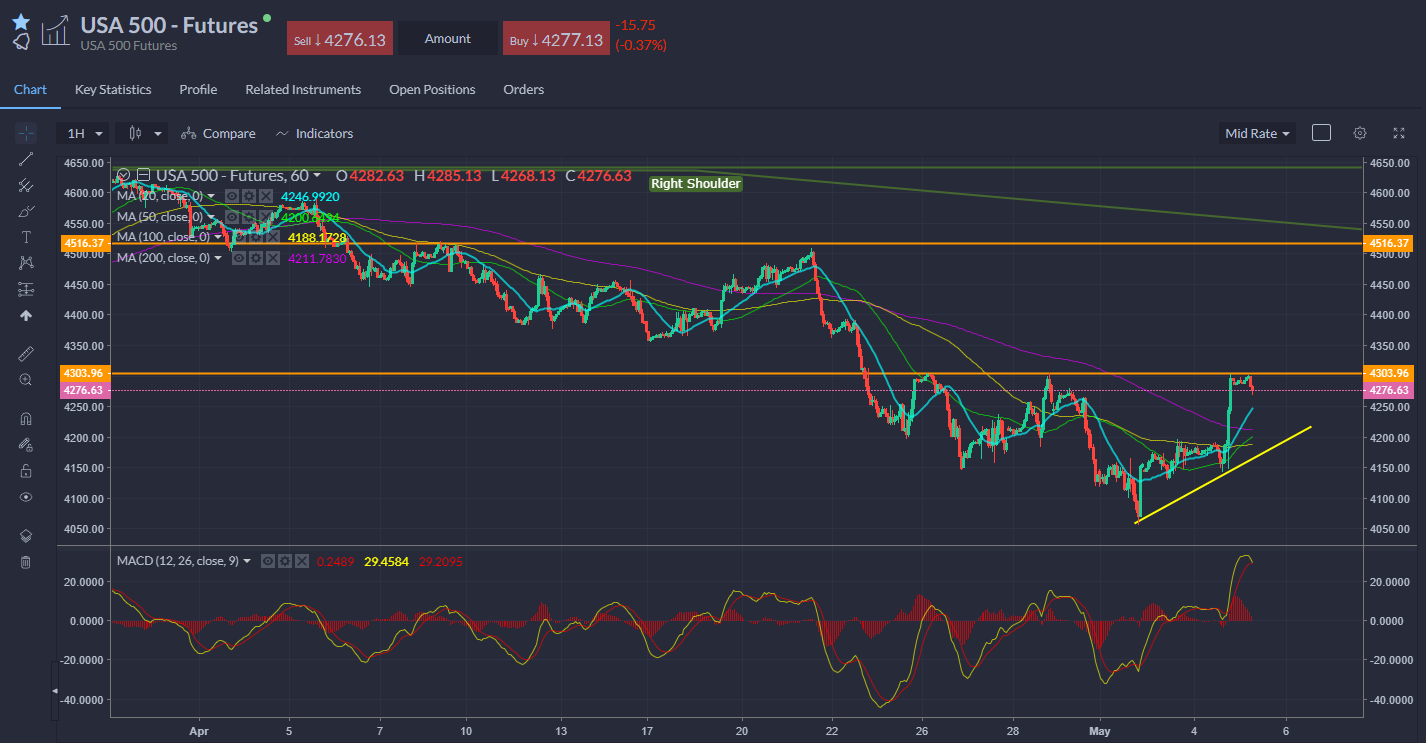Toggle lock all drawings padlock
Screen dimensions: 1426x743
[26, 471]
